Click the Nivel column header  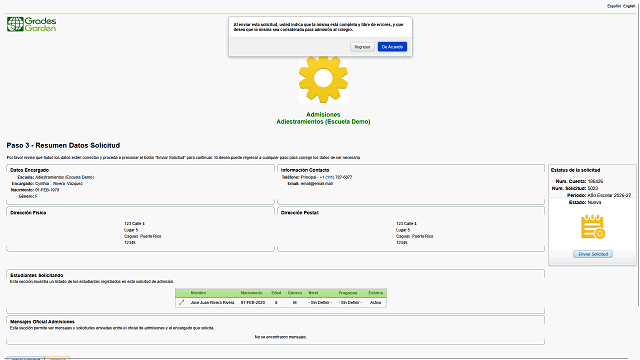(x=313, y=293)
